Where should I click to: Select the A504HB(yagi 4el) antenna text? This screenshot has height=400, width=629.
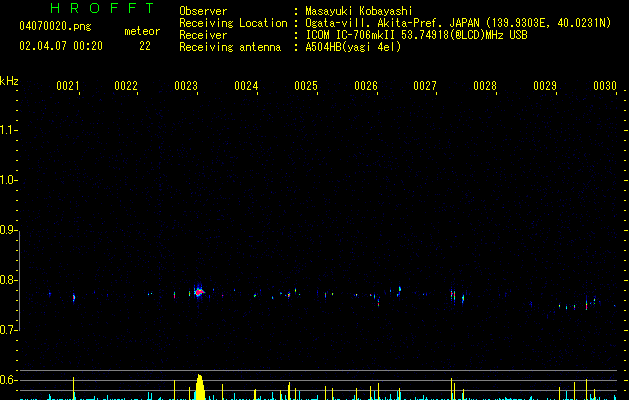pos(353,47)
